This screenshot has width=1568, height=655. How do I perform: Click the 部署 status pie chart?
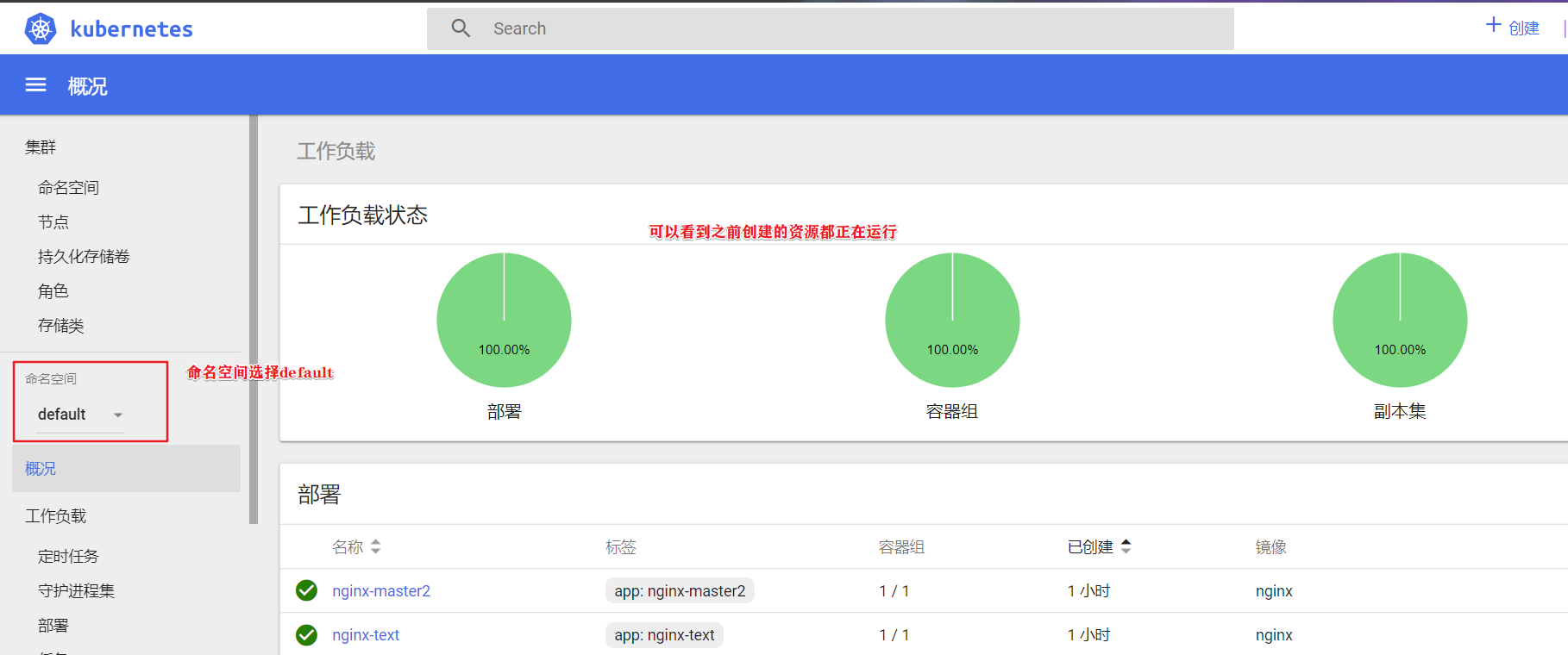[504, 320]
